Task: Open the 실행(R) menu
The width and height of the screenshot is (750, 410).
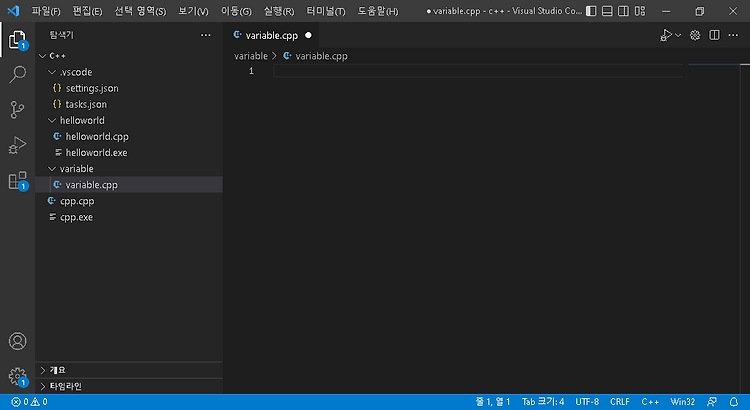Action: pos(279,11)
